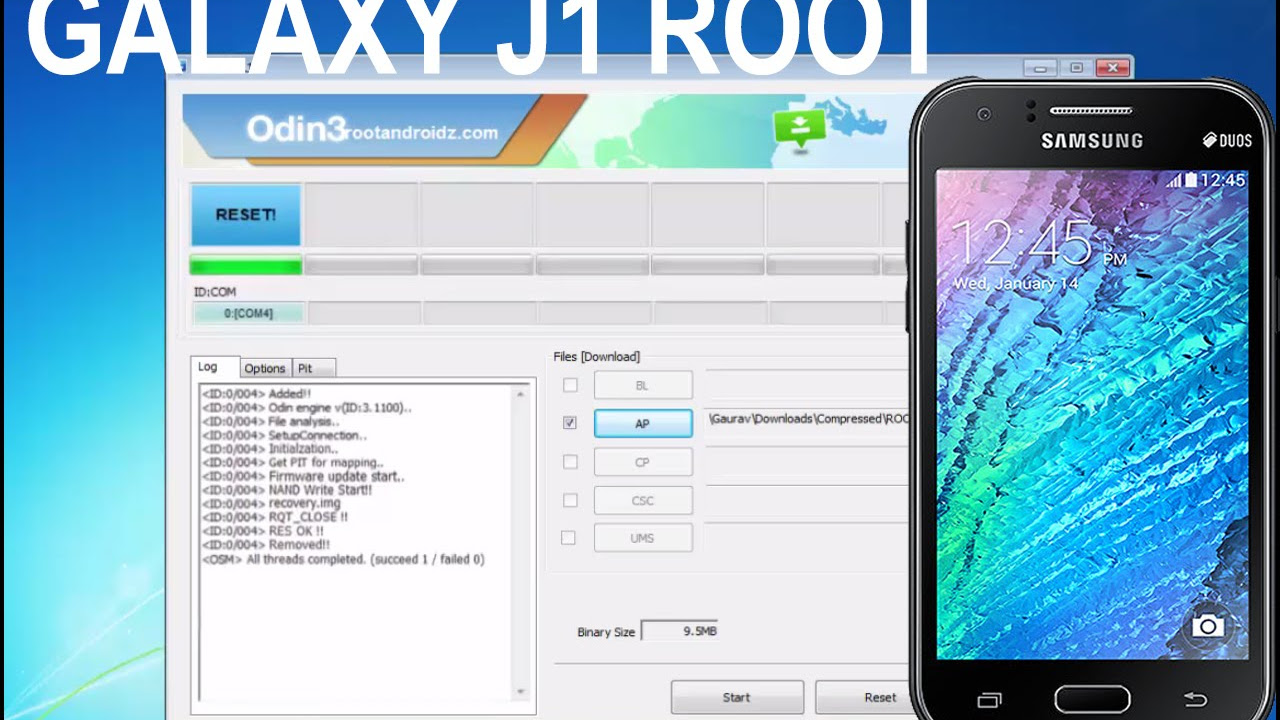
Task: Click the BL file button
Action: (643, 385)
